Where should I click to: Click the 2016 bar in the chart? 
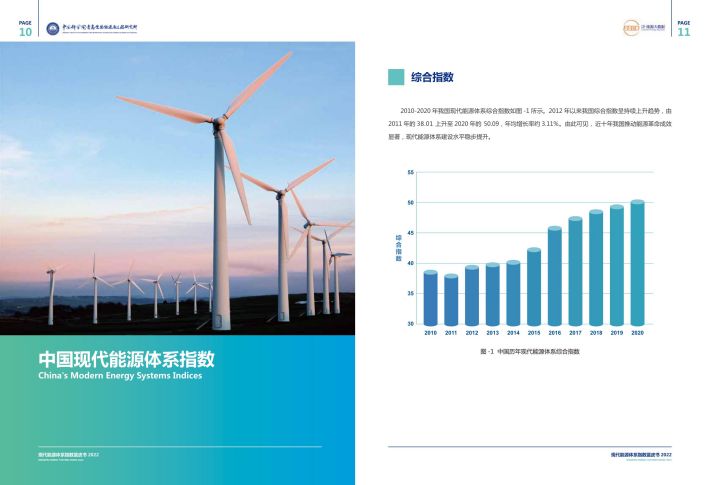click(554, 276)
